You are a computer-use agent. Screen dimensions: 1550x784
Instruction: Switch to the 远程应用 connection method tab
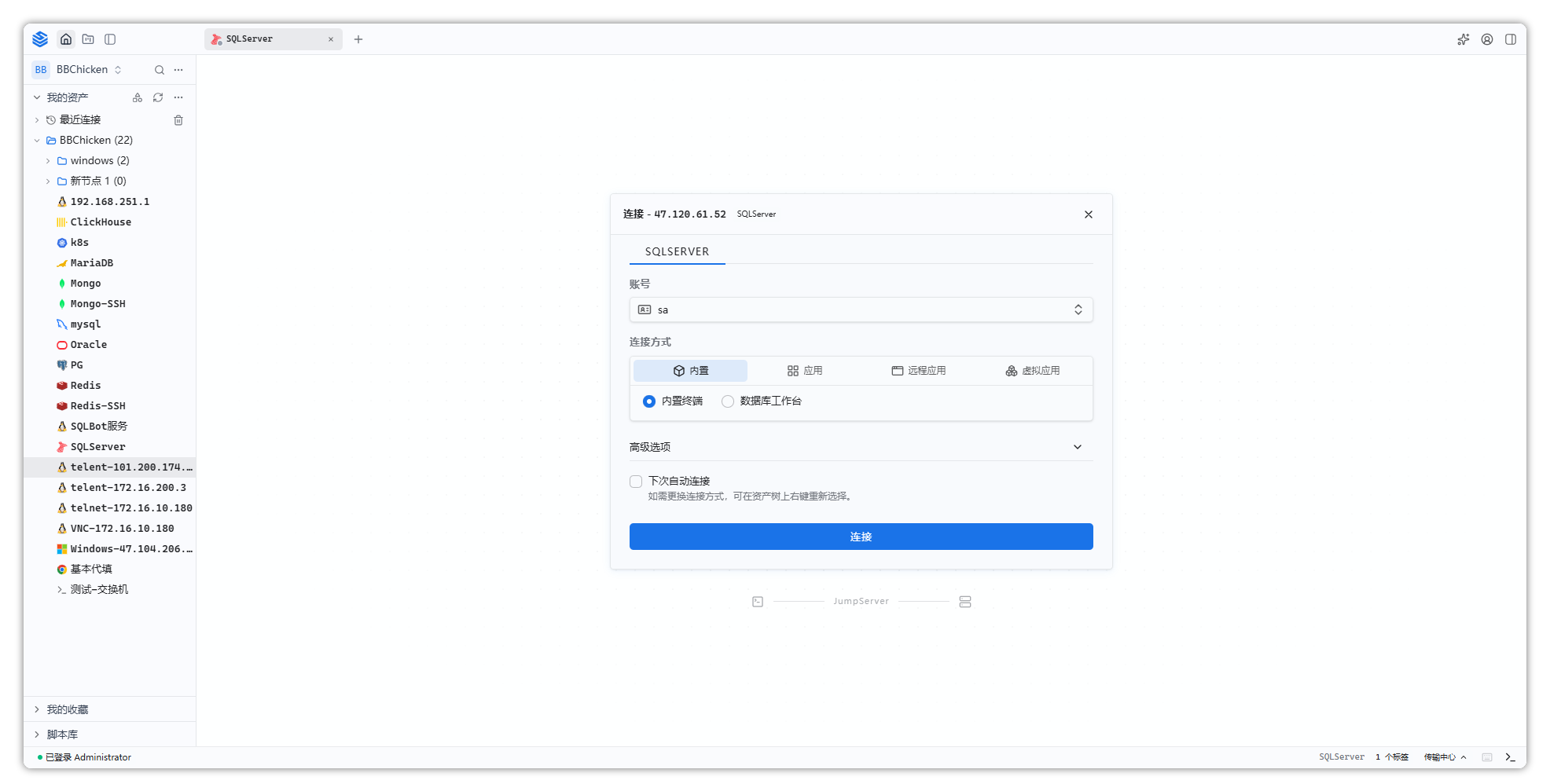click(x=918, y=371)
